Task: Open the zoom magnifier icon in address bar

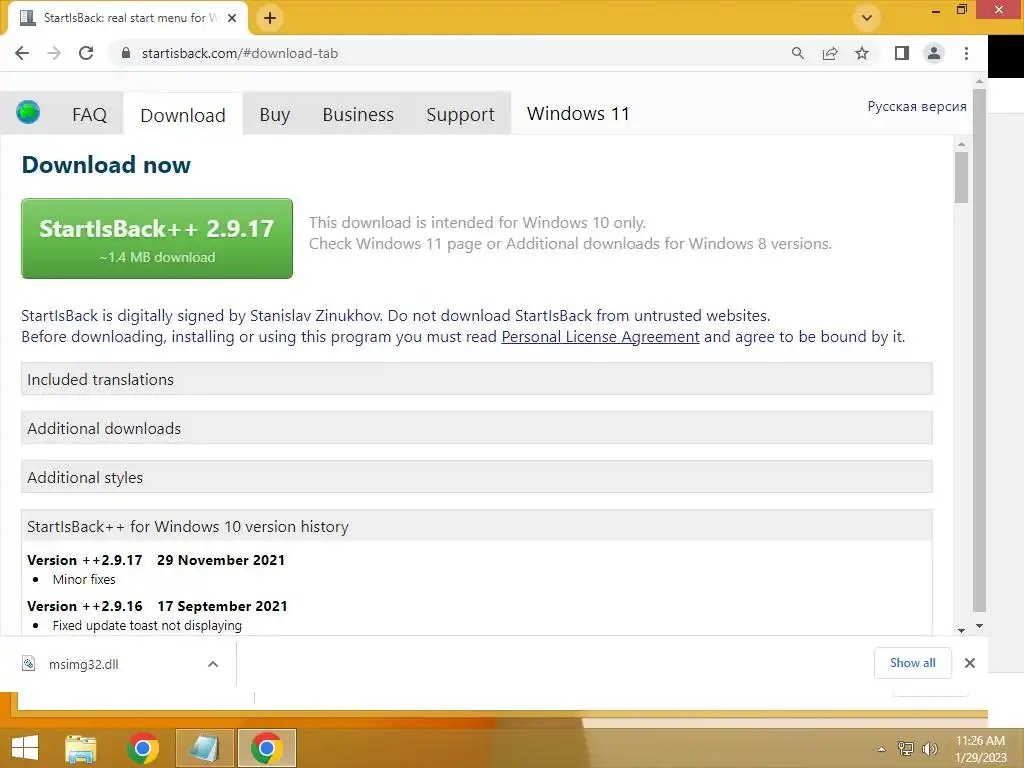Action: click(x=797, y=54)
